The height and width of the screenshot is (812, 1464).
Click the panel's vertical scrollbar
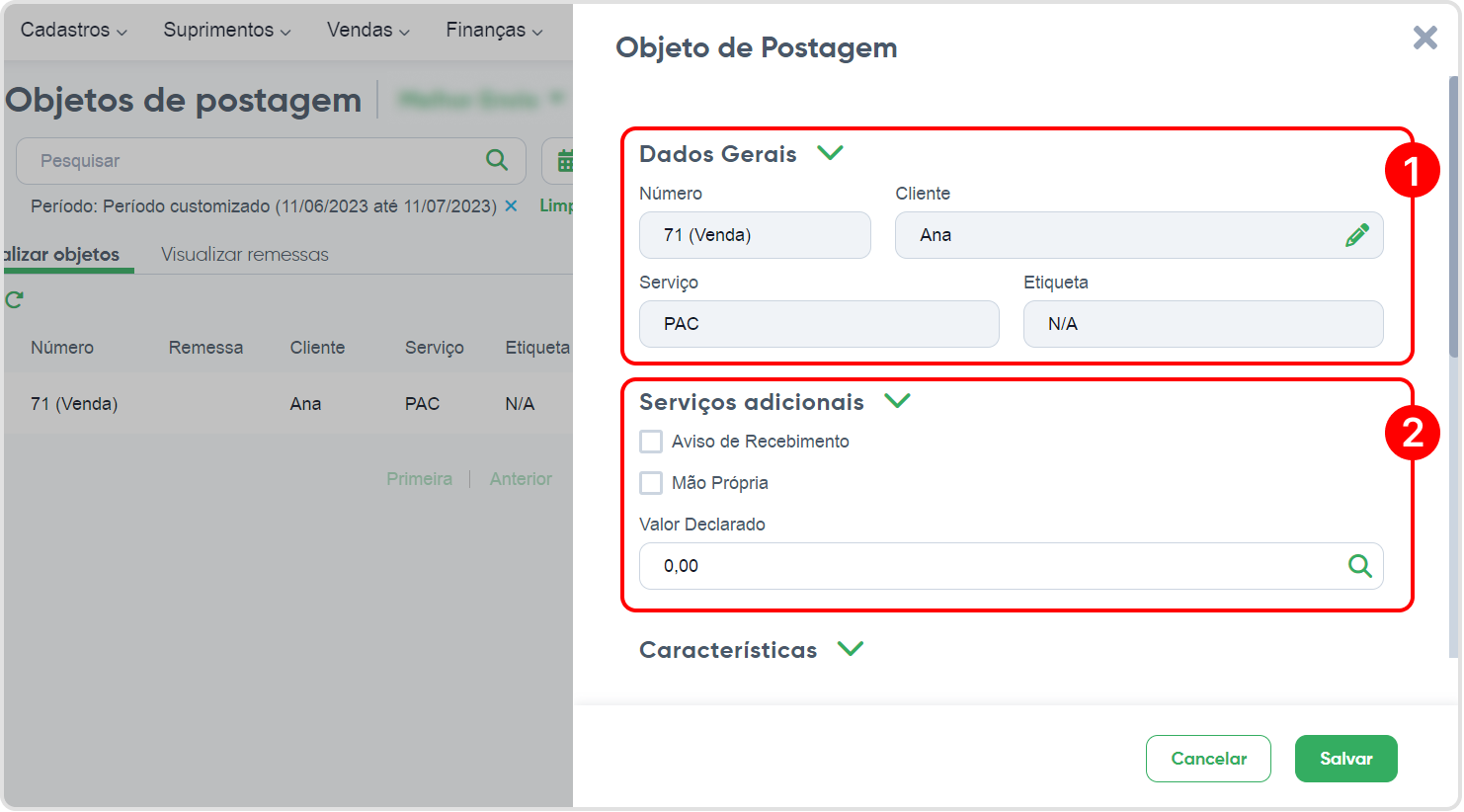coord(1454,217)
